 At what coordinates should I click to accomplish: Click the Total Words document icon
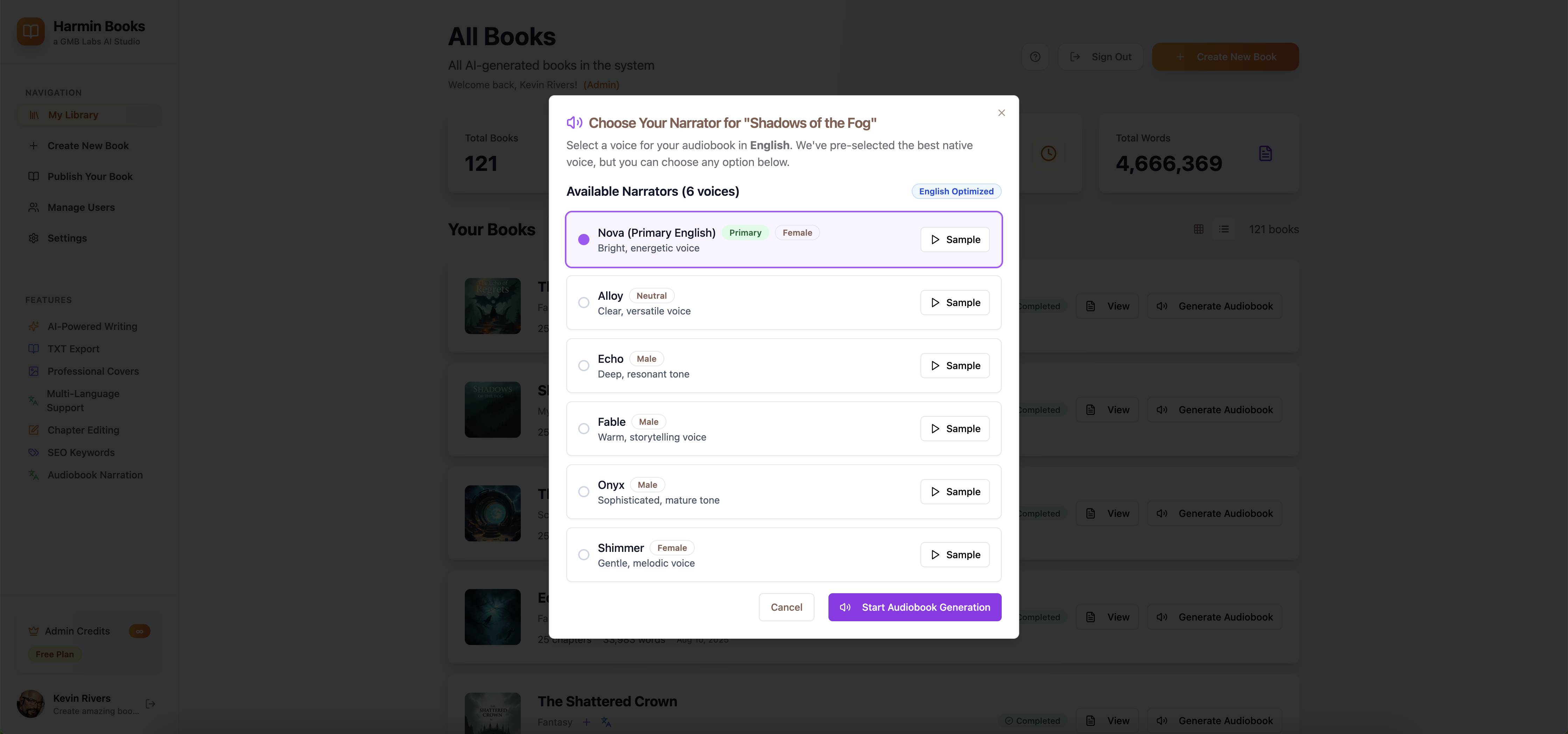click(1266, 153)
